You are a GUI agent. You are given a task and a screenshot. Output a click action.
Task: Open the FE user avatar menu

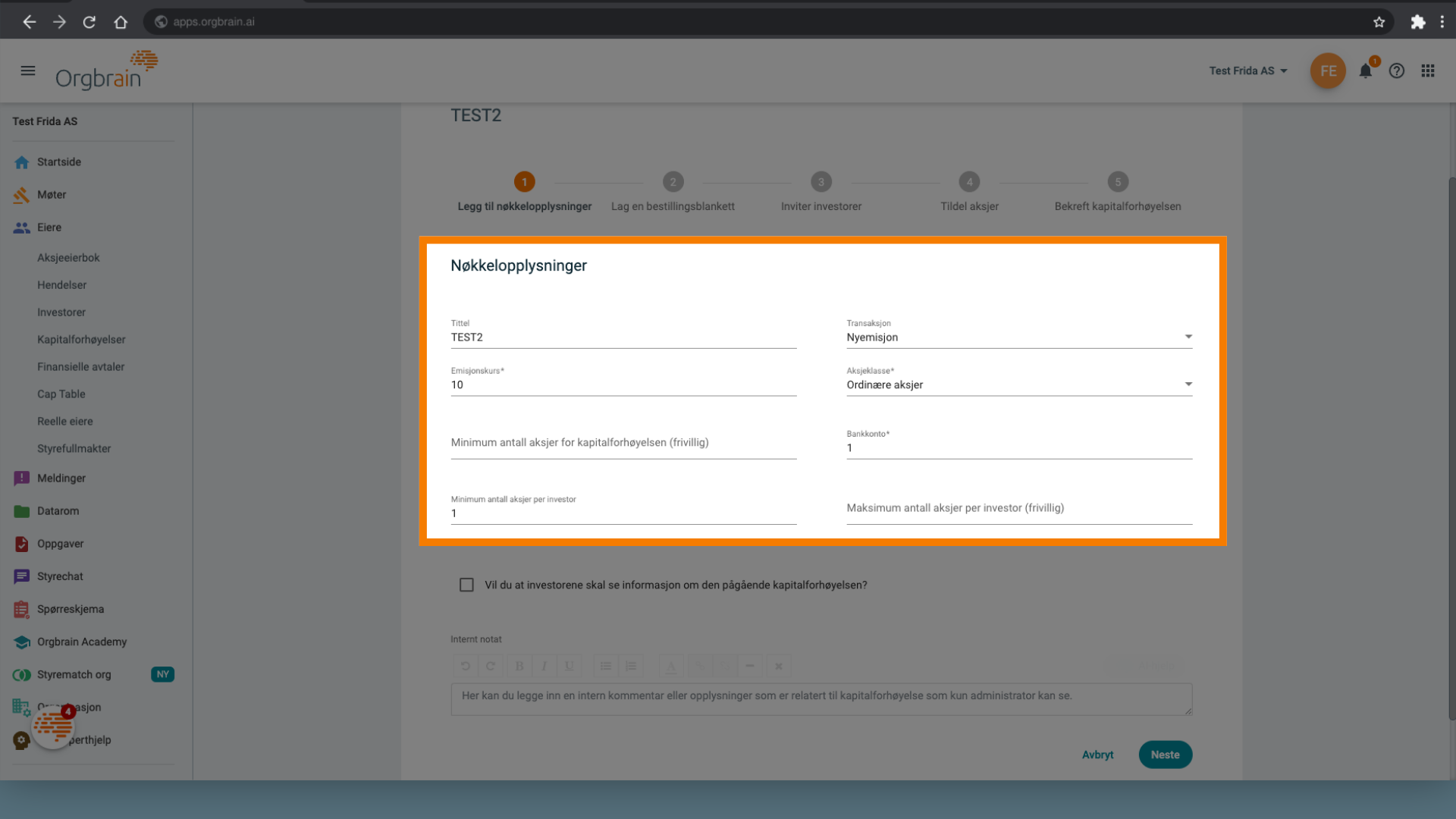[1328, 71]
